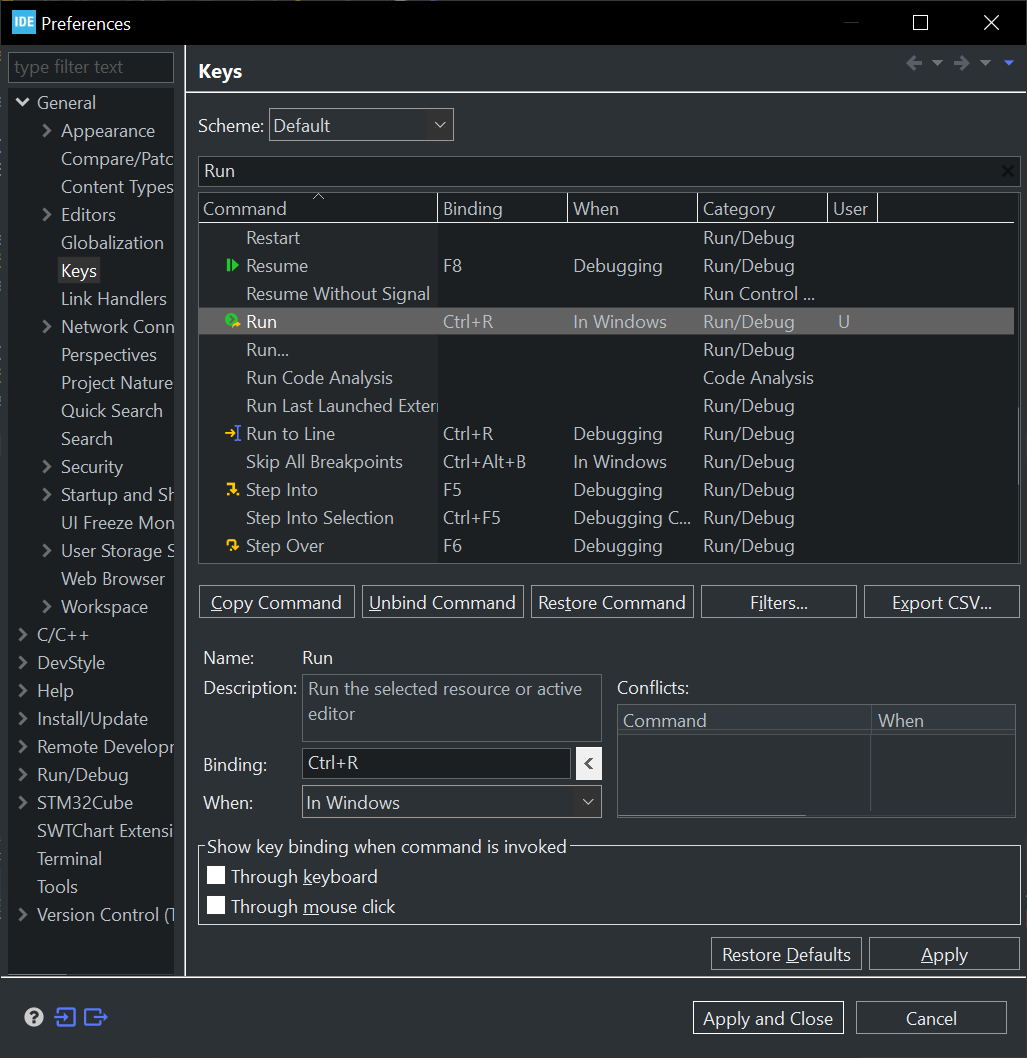Open the blue view menu triangle
Image resolution: width=1027 pixels, height=1058 pixels.
[1009, 63]
